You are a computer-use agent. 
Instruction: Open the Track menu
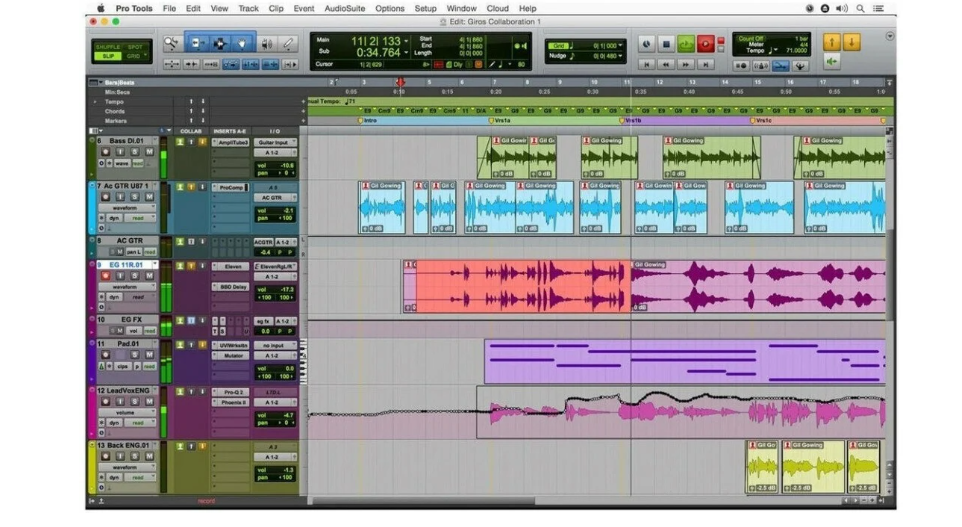(x=248, y=8)
